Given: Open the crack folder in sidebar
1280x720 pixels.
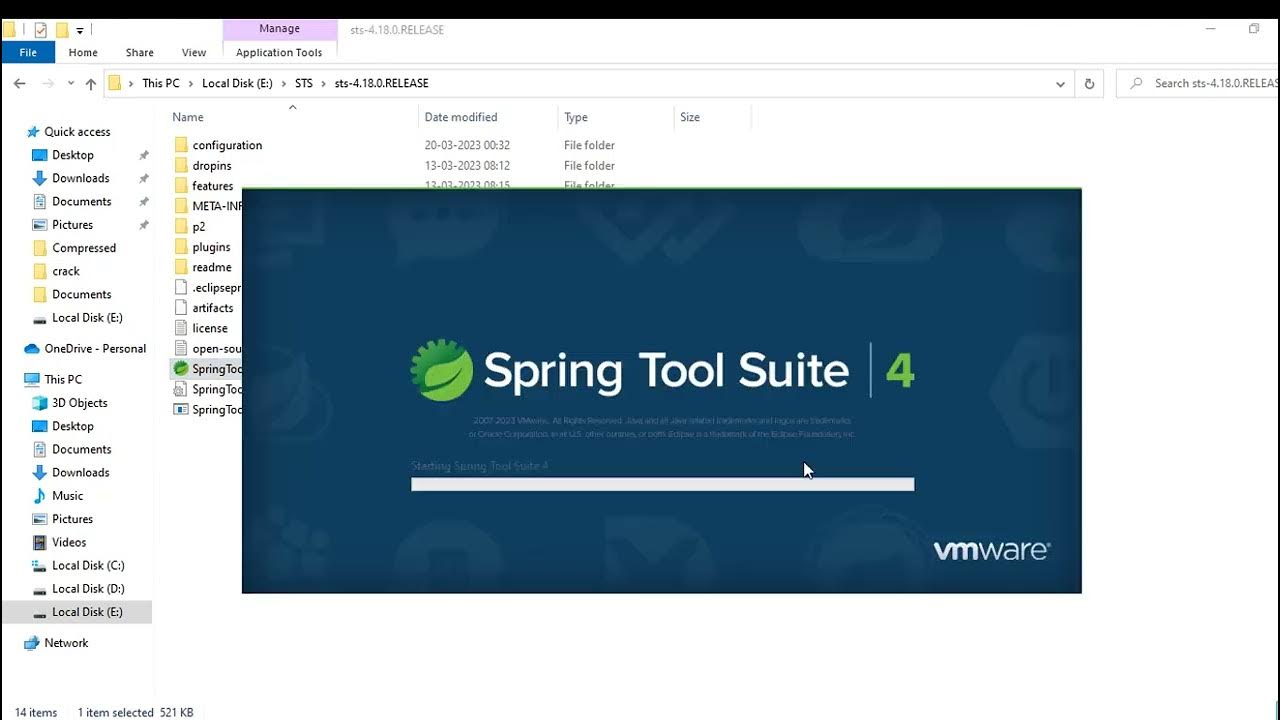Looking at the screenshot, I should point(66,271).
